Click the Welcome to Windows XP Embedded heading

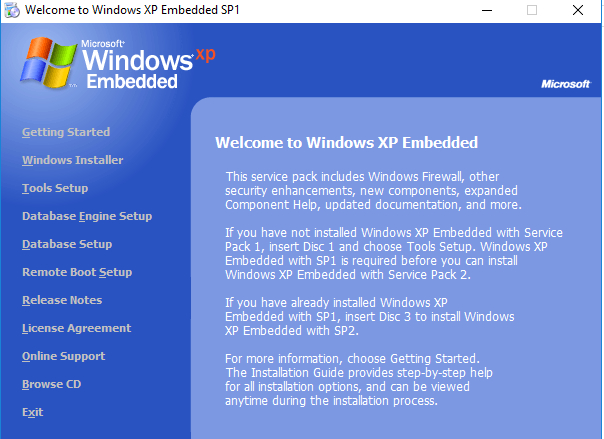tap(346, 142)
